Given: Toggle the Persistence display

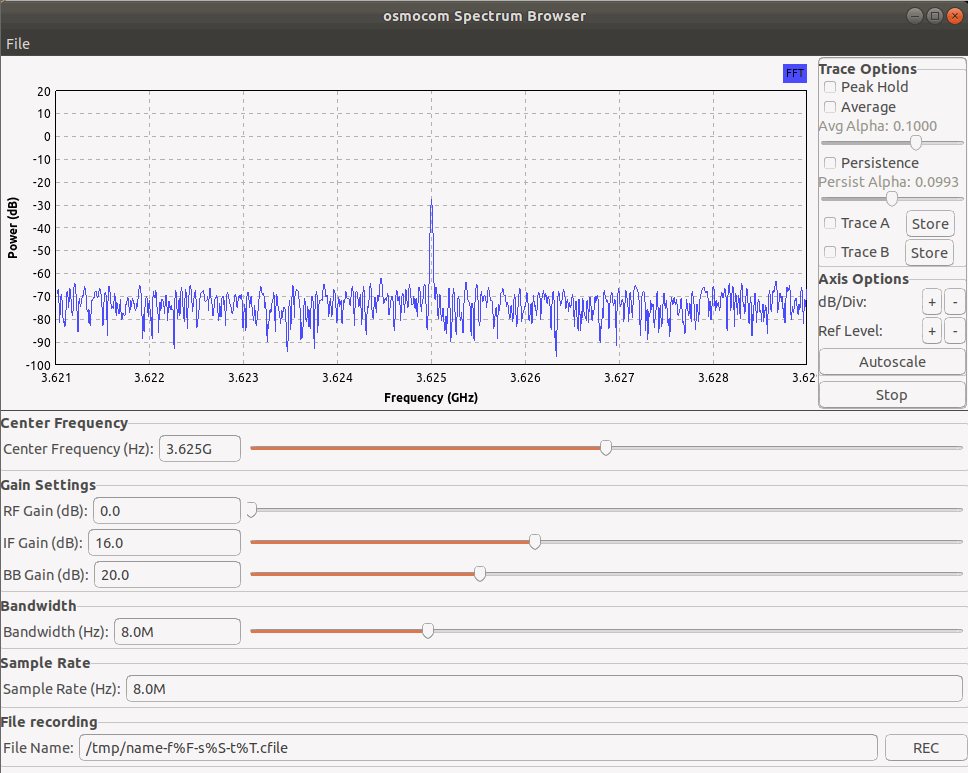Looking at the screenshot, I should point(829,163).
